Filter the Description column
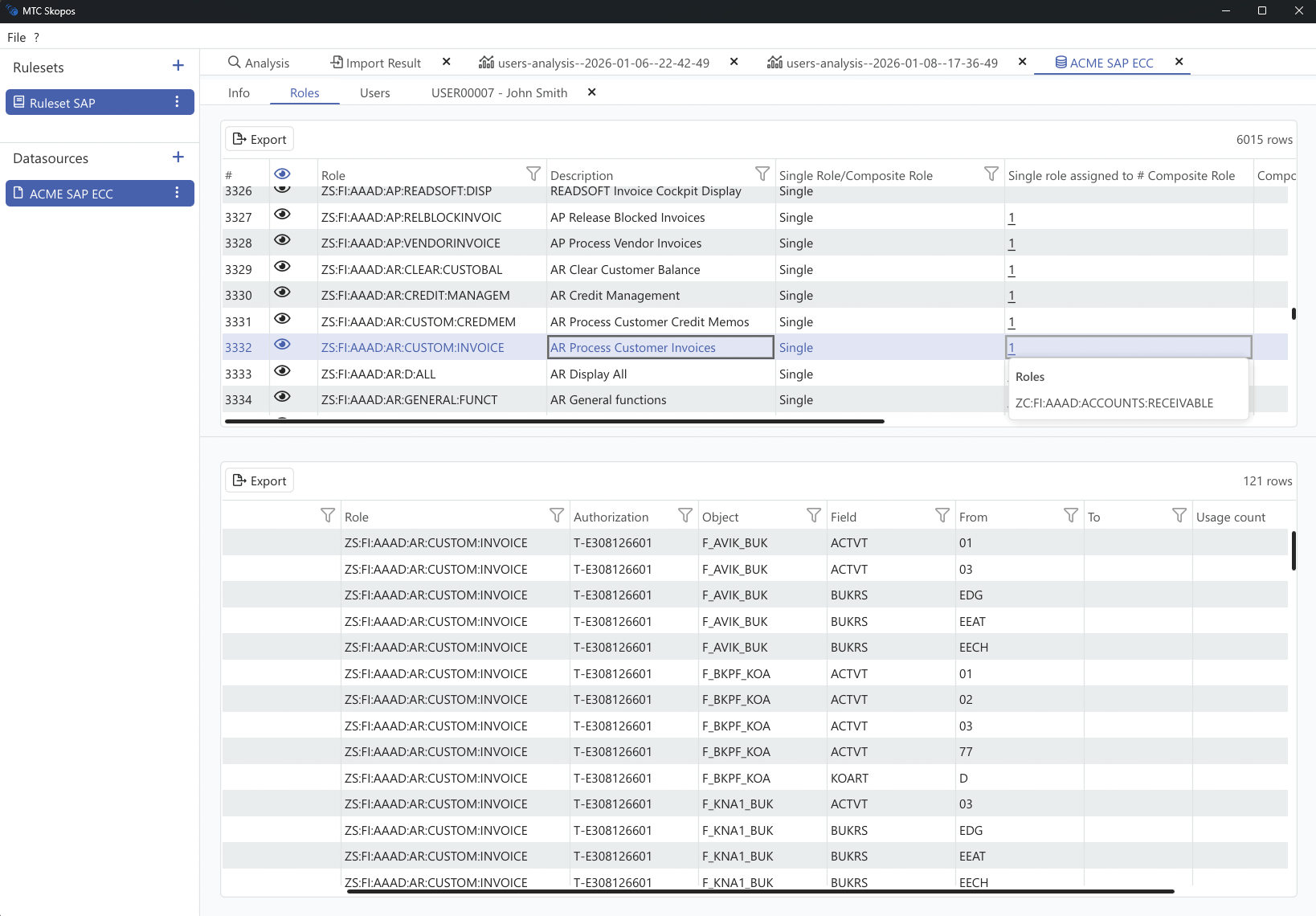 pos(762,174)
